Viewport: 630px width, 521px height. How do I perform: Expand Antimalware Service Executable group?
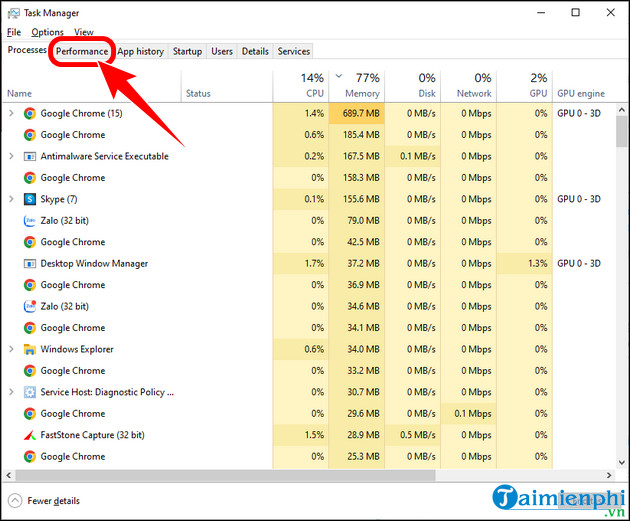pyautogui.click(x=11, y=156)
